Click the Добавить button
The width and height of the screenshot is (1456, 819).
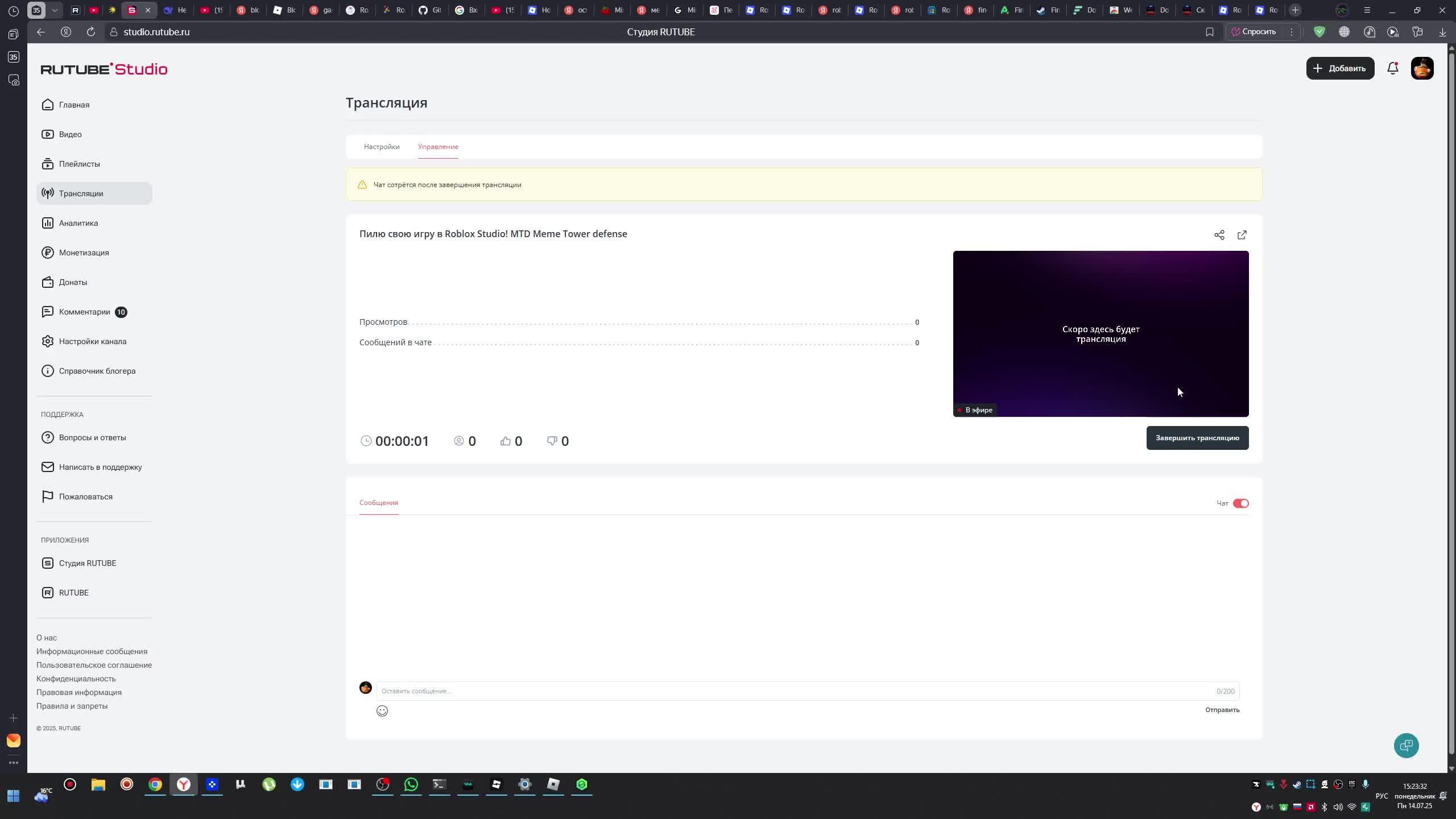coord(1340,68)
